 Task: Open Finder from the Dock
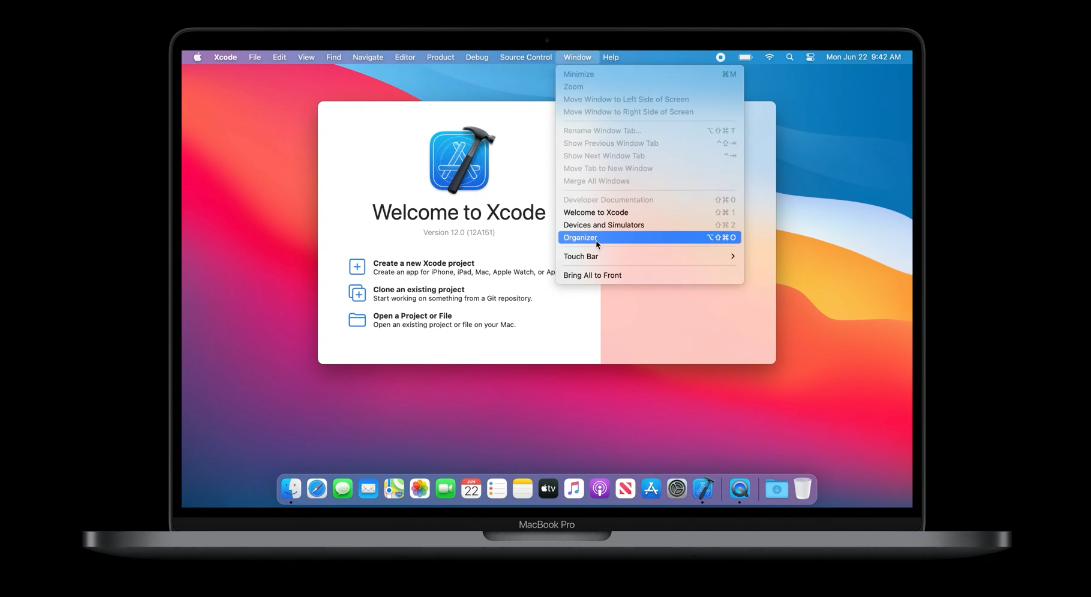click(291, 489)
